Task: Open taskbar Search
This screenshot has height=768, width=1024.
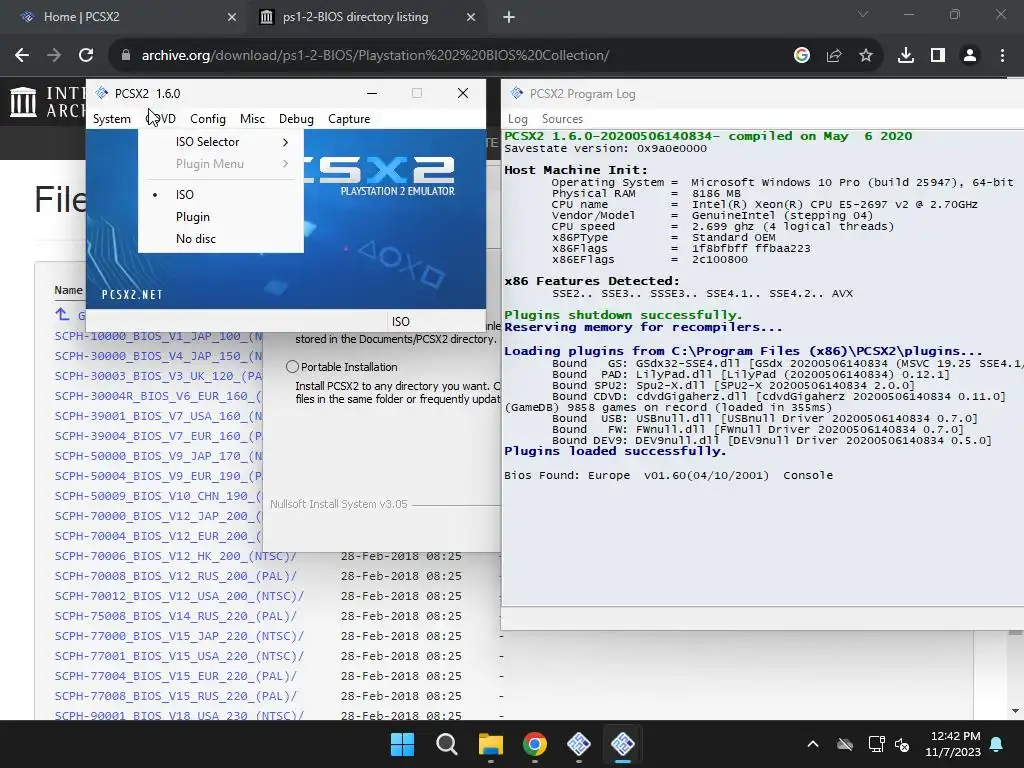Action: point(447,744)
